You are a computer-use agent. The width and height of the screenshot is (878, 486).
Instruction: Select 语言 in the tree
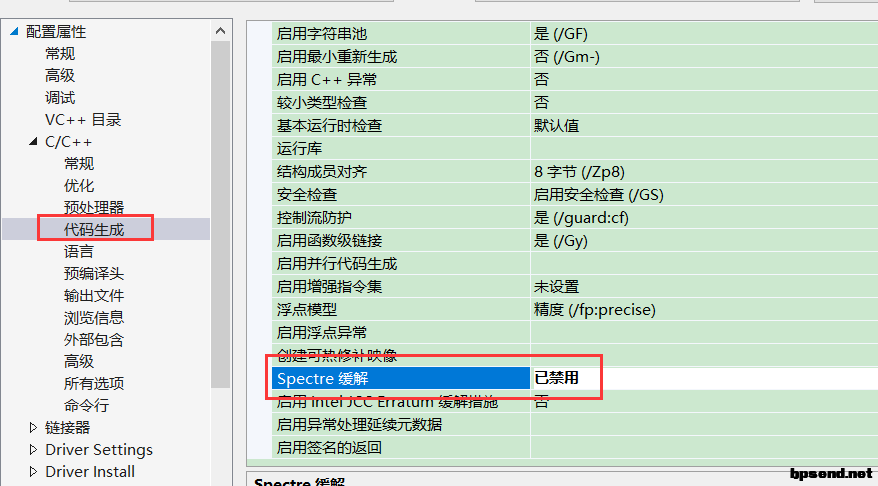pos(79,251)
